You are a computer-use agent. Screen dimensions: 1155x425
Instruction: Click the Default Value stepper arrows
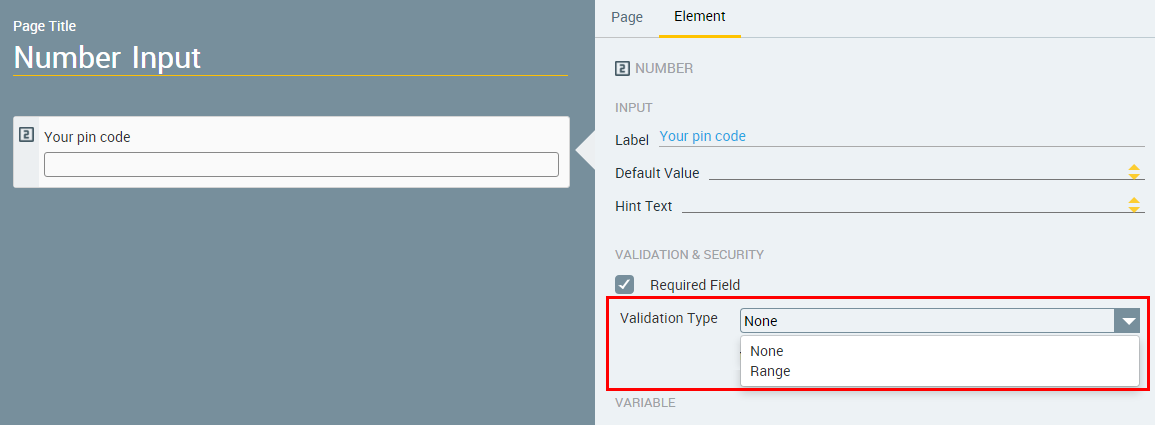tap(1134, 172)
